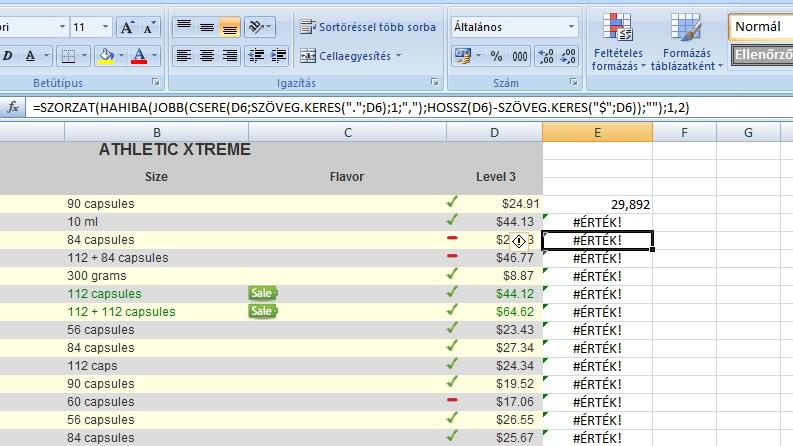Open Feltételes formázás conditional formatting

[x=618, y=41]
